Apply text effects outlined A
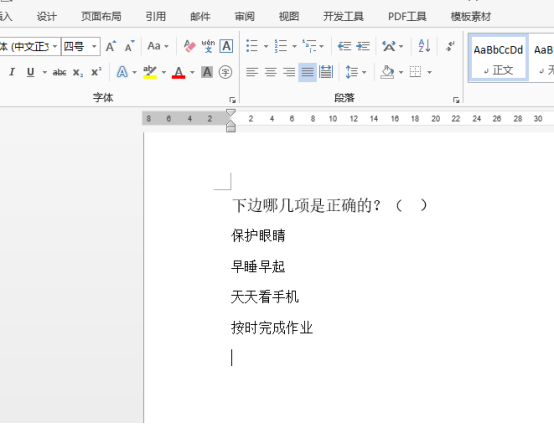 pyautogui.click(x=122, y=72)
